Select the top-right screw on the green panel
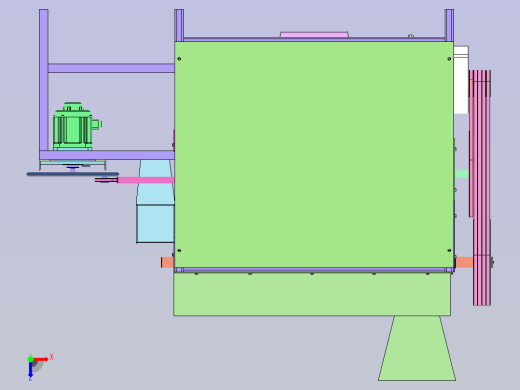The width and height of the screenshot is (520, 390). 449,59
